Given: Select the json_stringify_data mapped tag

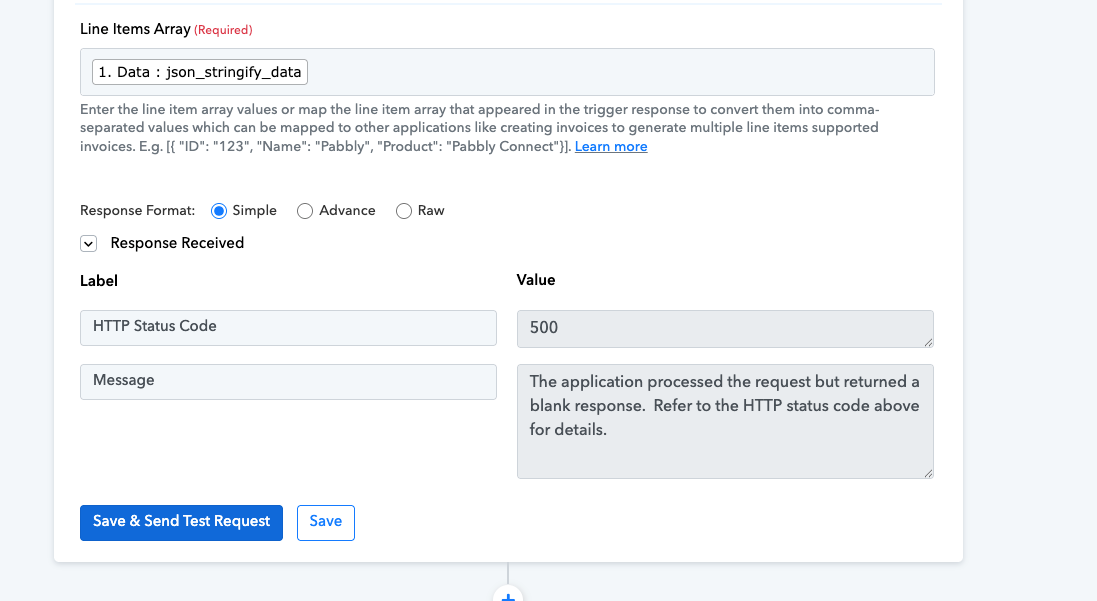Looking at the screenshot, I should coord(200,72).
